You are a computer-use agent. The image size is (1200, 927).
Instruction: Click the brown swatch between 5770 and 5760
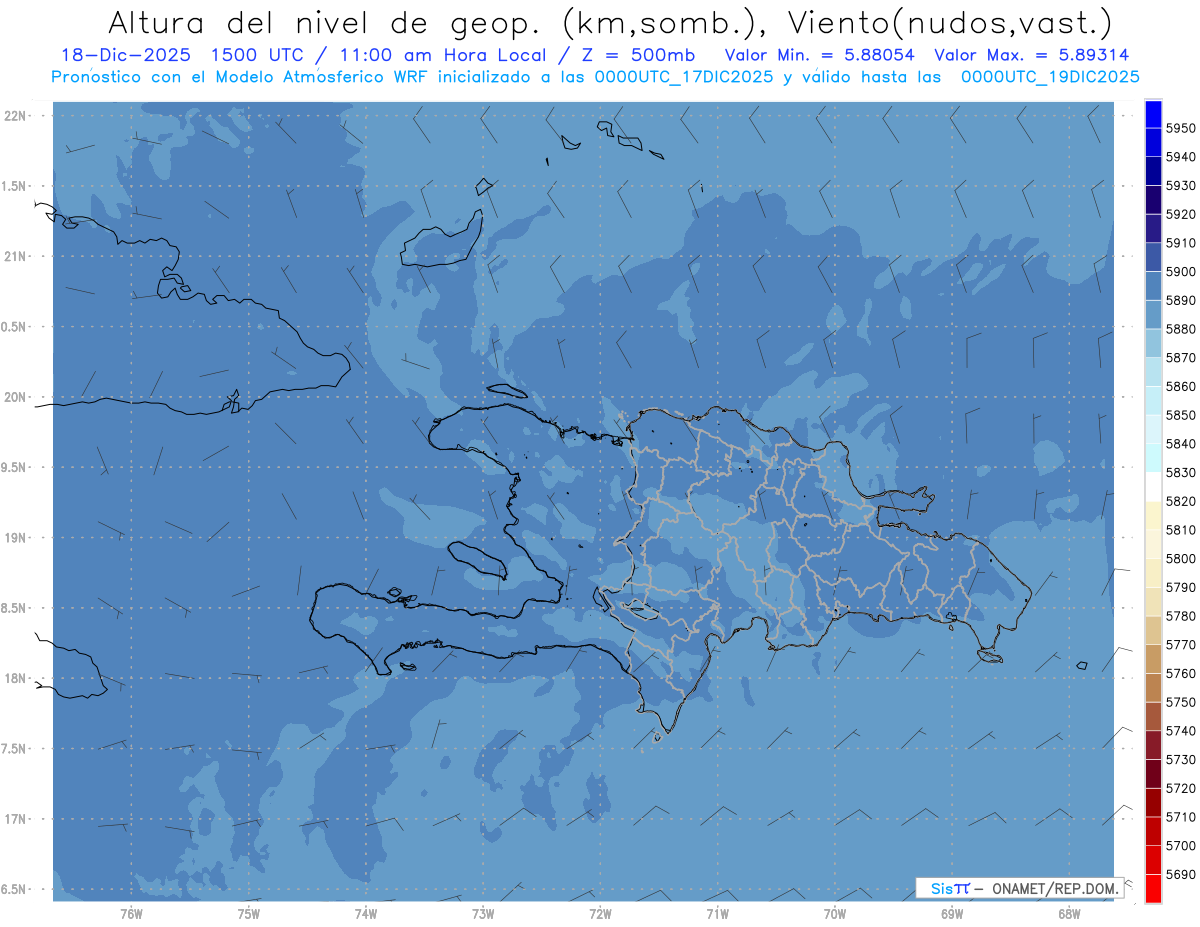[1153, 659]
